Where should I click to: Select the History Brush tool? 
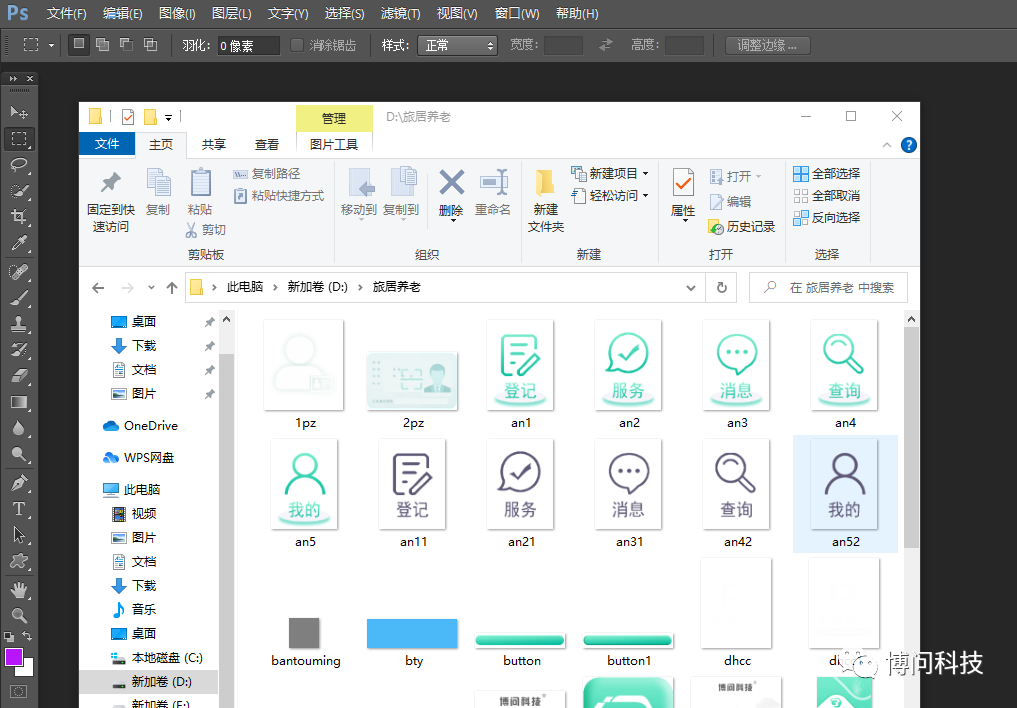(19, 350)
